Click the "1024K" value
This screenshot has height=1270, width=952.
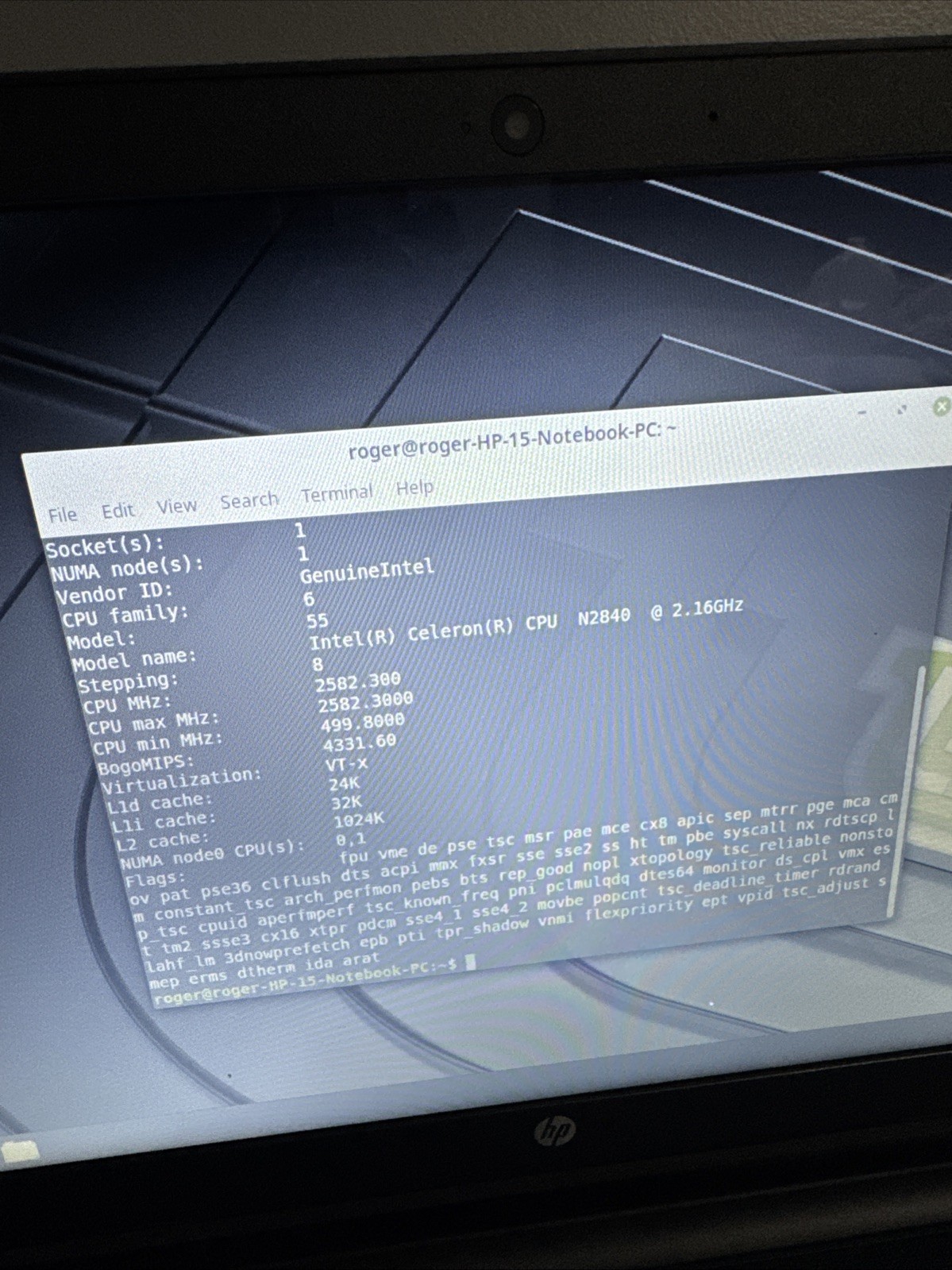pos(358,820)
